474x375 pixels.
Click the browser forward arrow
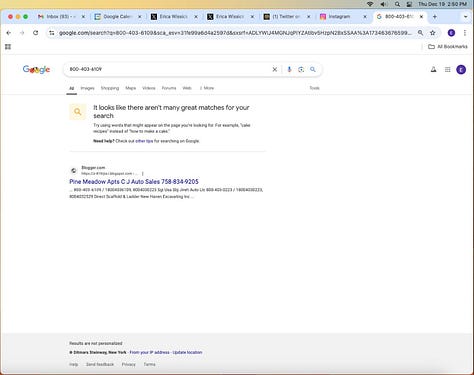(22, 33)
